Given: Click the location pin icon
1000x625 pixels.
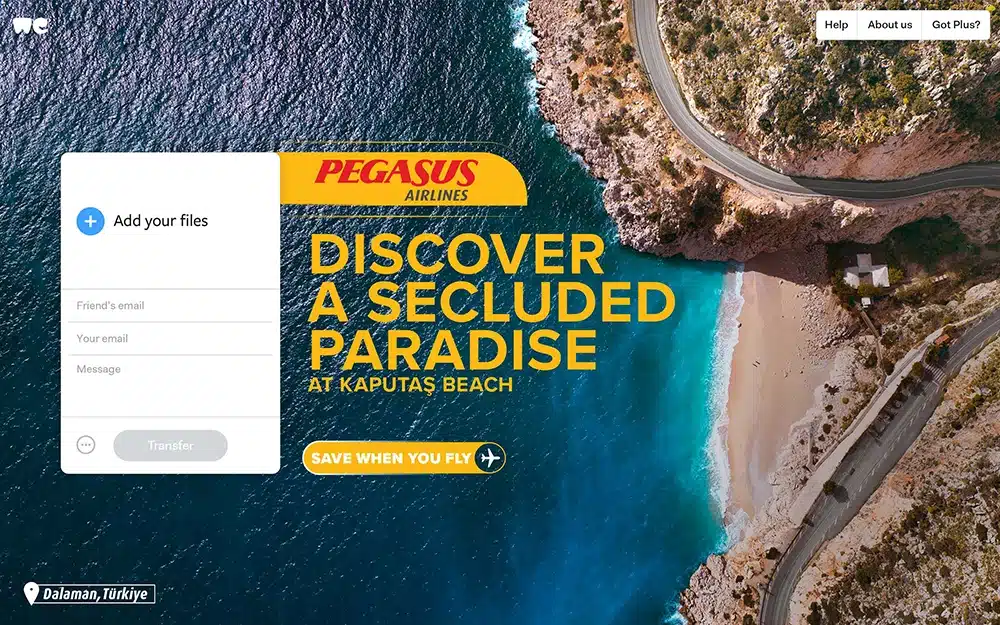Looking at the screenshot, I should (31, 593).
